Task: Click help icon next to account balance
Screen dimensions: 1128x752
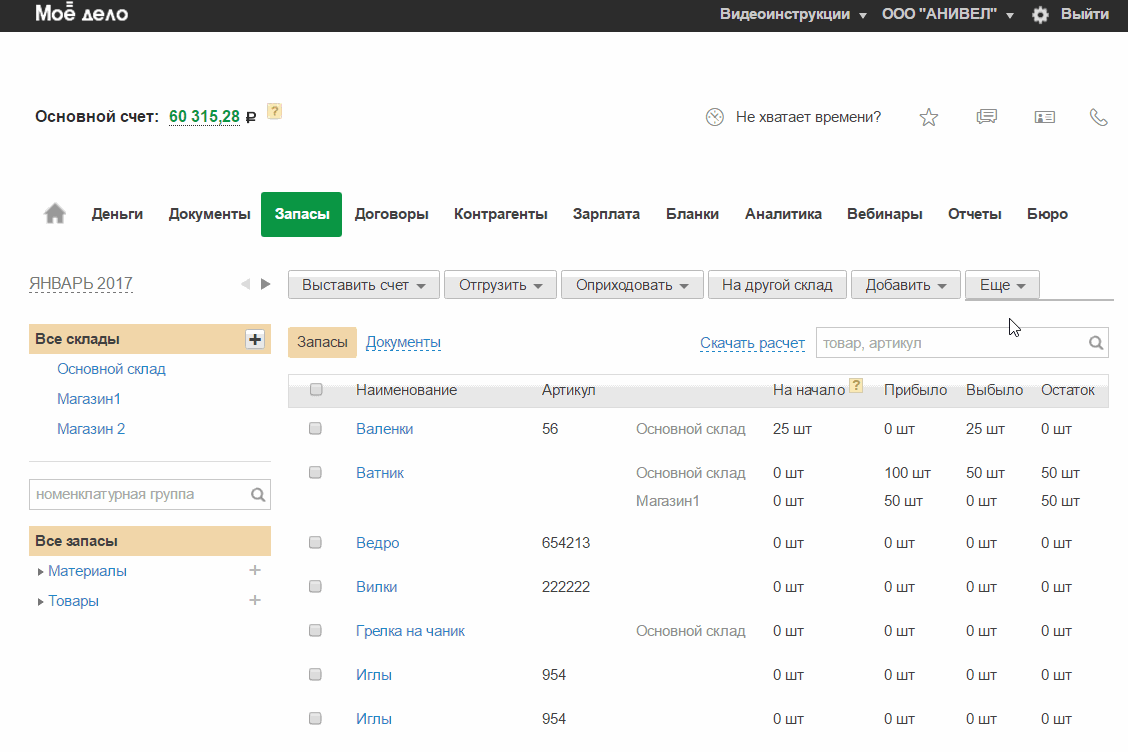Action: pos(275,111)
